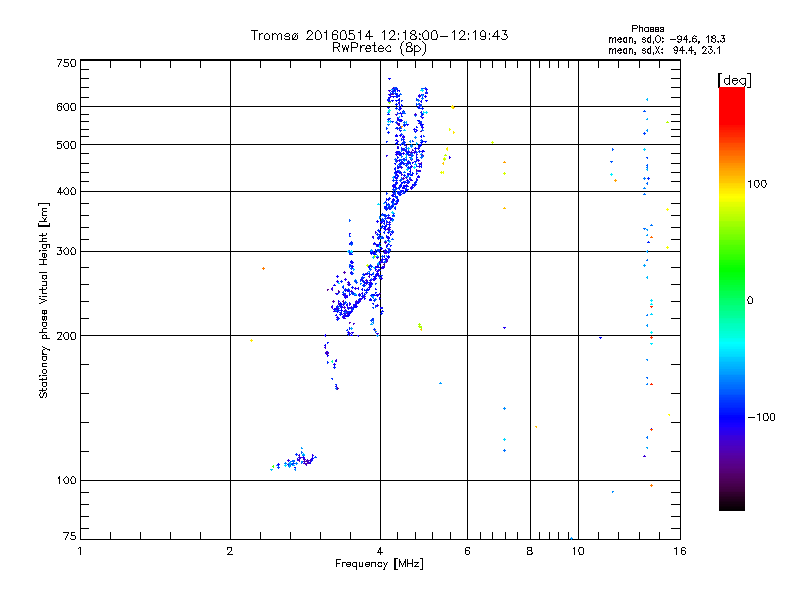Viewport: 800px width, 600px height.
Task: Click the colorbar tick label "100"
Action: click(x=757, y=184)
